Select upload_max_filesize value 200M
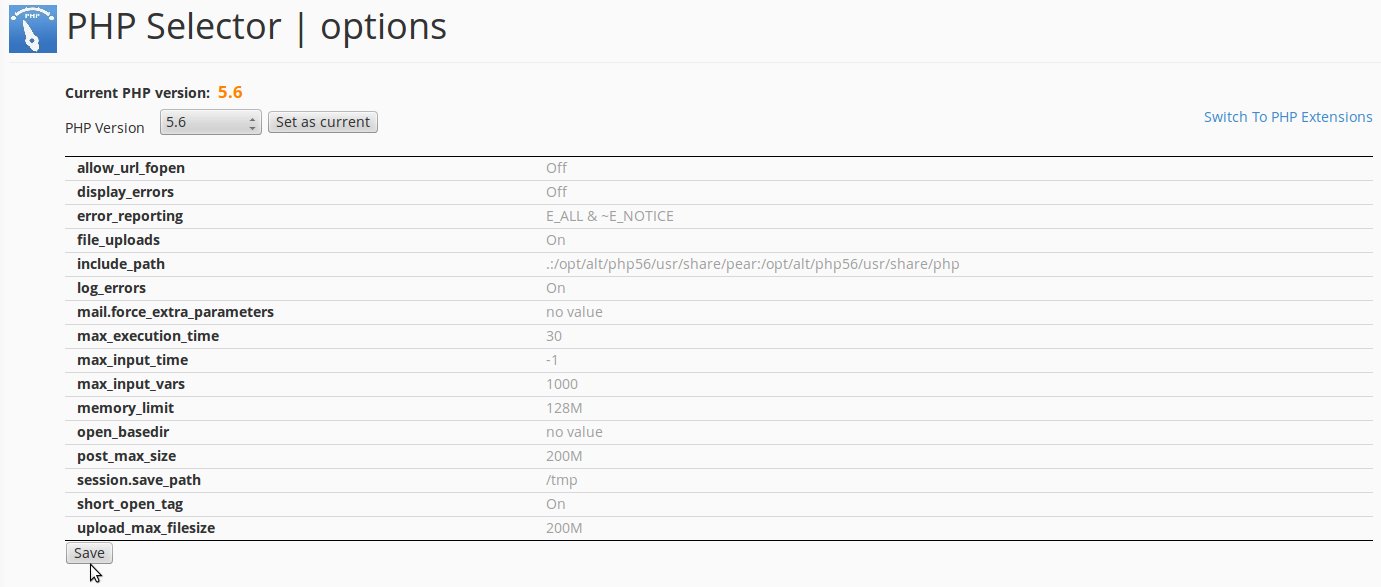Viewport: 1381px width, 587px height. click(x=564, y=528)
